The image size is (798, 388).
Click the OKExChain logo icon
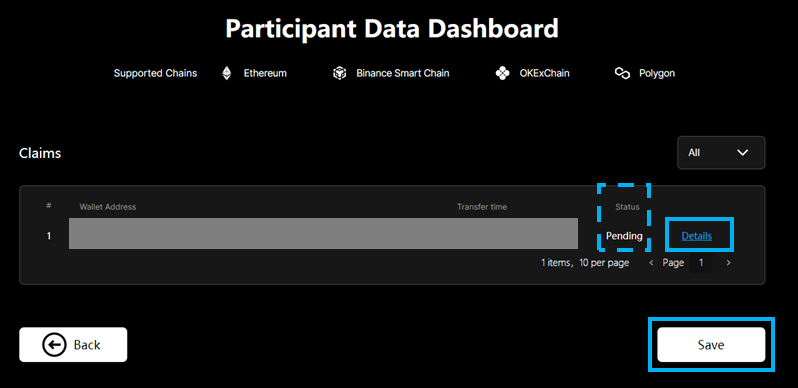[x=502, y=73]
